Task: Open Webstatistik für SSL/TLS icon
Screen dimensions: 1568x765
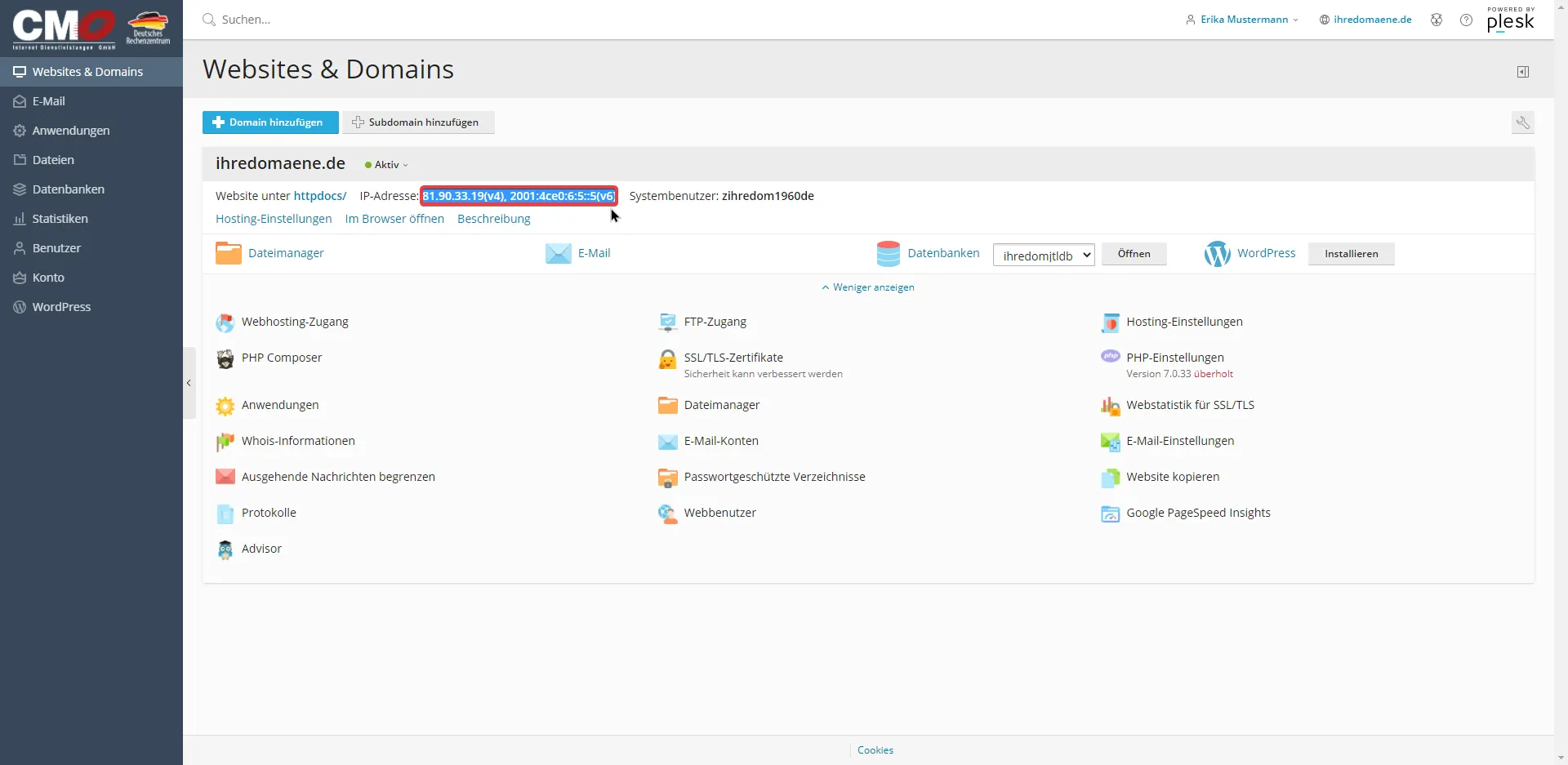Action: click(x=1111, y=406)
